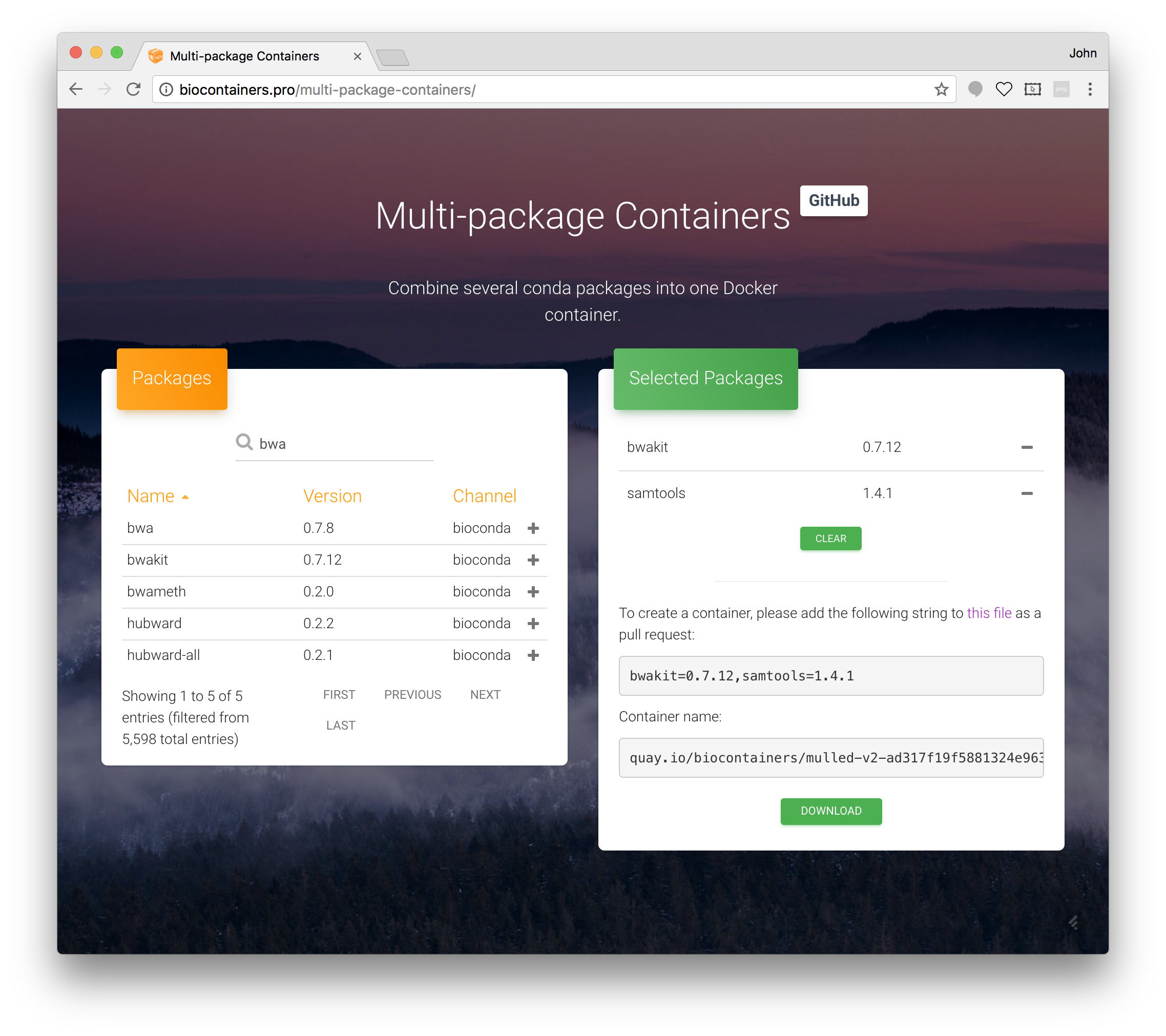Clear all selected packages
The height and width of the screenshot is (1036, 1166).
(x=830, y=538)
